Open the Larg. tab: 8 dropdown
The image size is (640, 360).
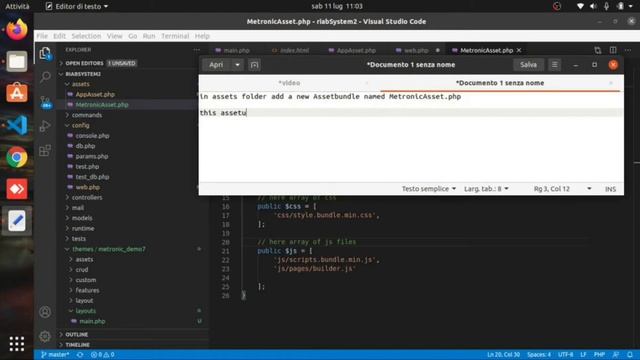pyautogui.click(x=486, y=189)
